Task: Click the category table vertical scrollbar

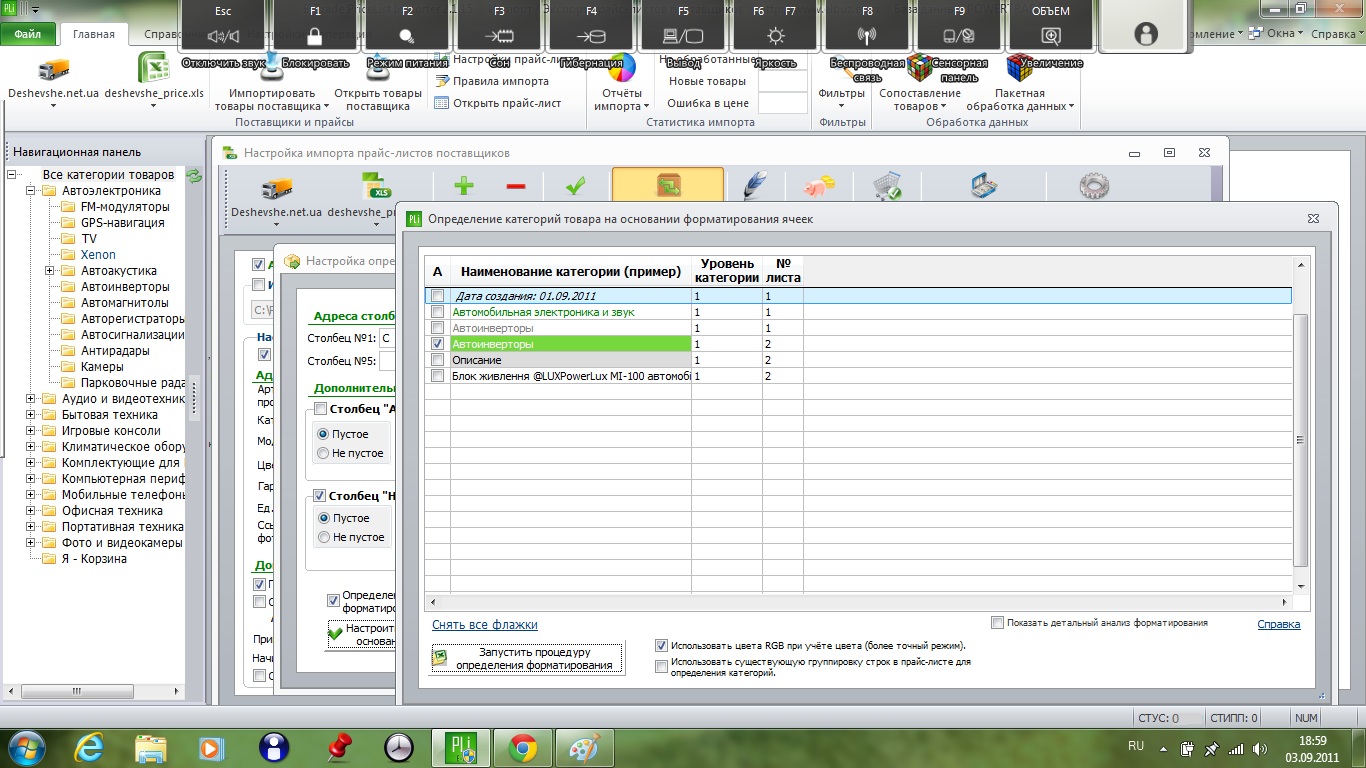Action: click(x=1300, y=425)
